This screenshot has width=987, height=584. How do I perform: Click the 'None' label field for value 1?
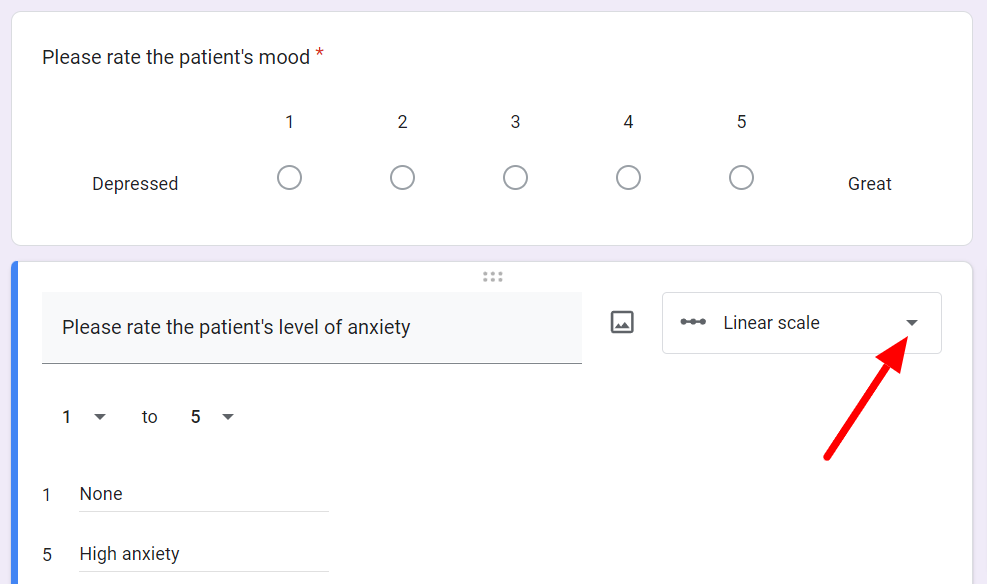click(x=204, y=495)
